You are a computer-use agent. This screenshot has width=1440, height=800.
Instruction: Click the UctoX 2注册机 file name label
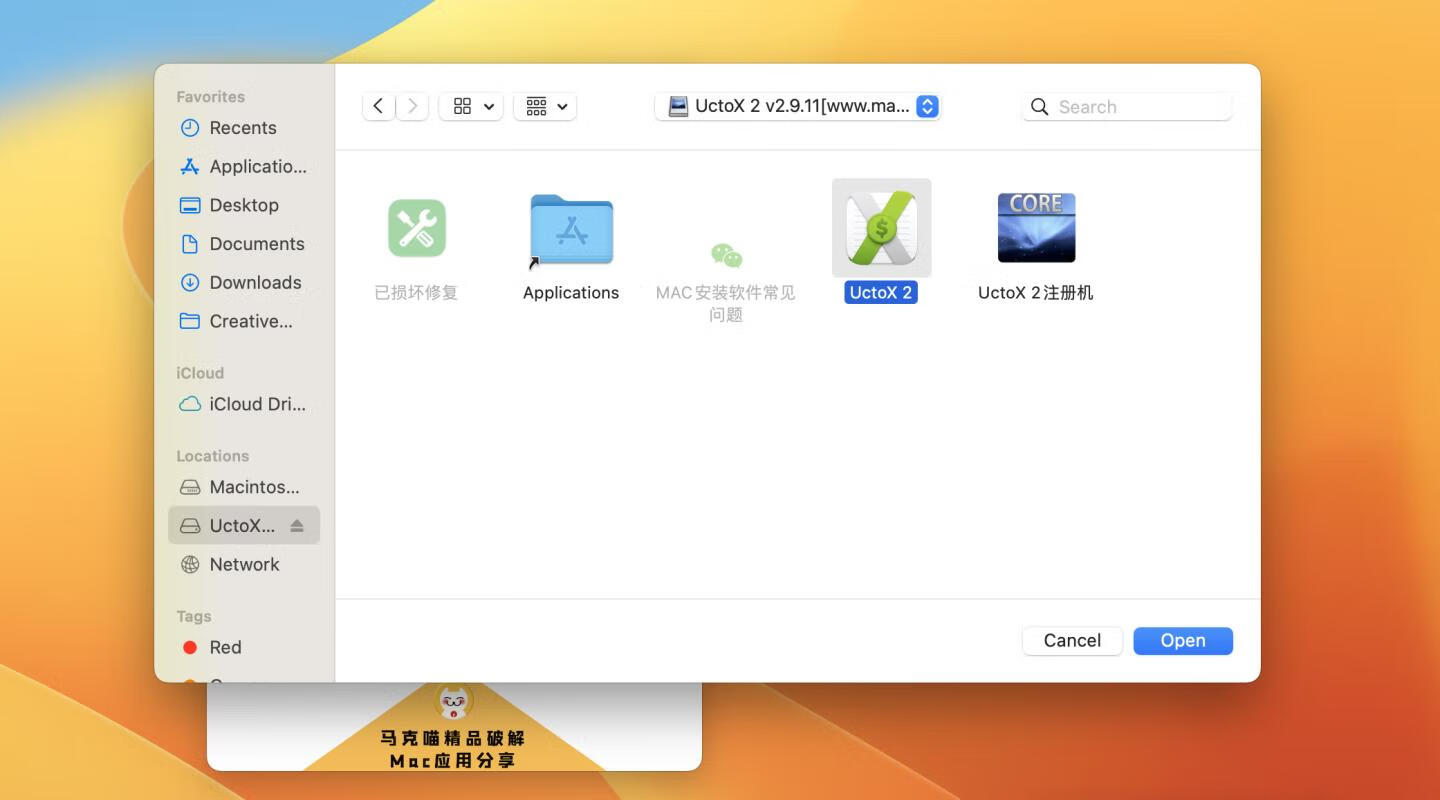click(x=1036, y=293)
